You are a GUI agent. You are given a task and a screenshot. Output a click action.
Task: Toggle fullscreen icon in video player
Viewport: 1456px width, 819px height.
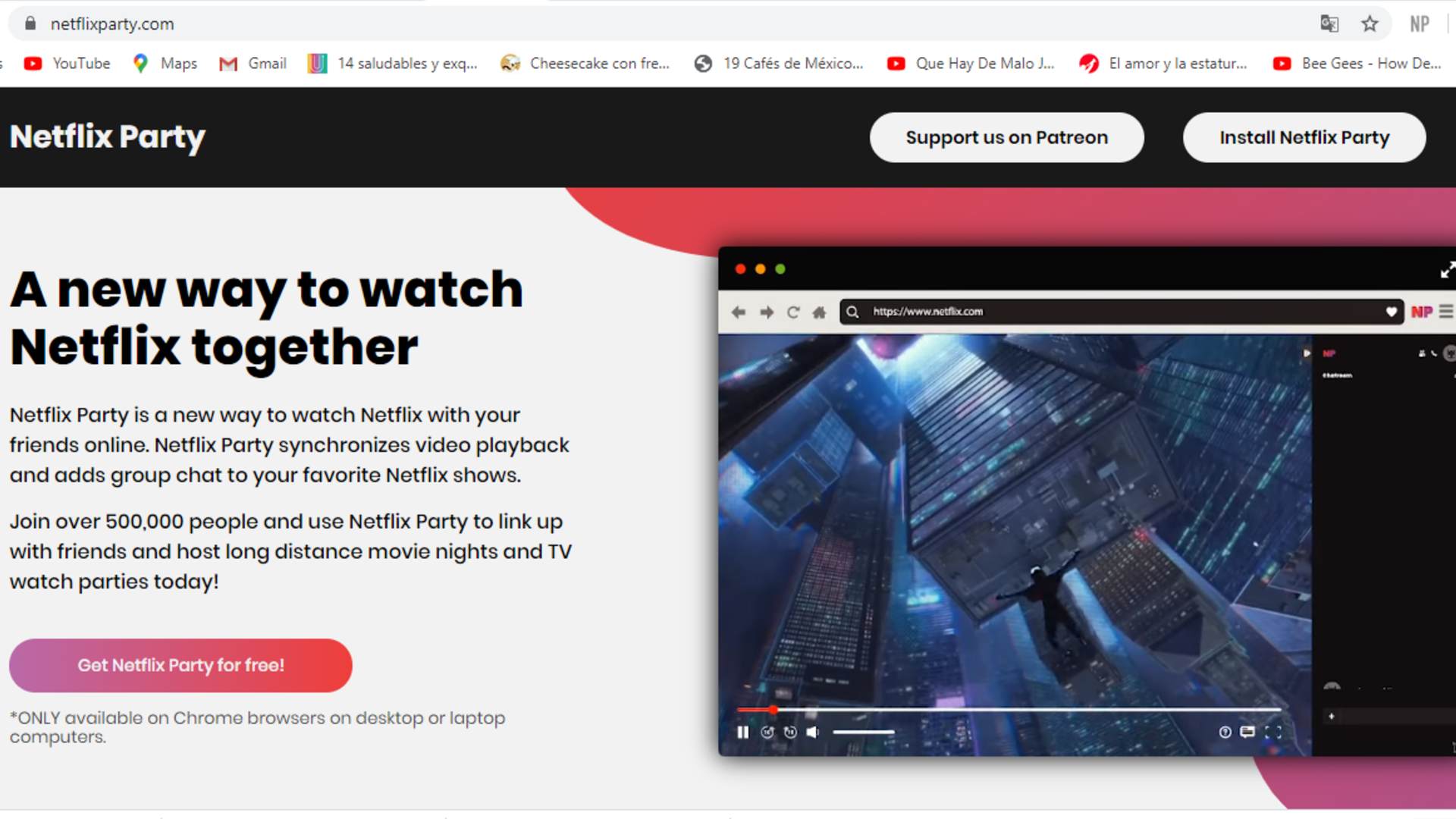[1273, 732]
